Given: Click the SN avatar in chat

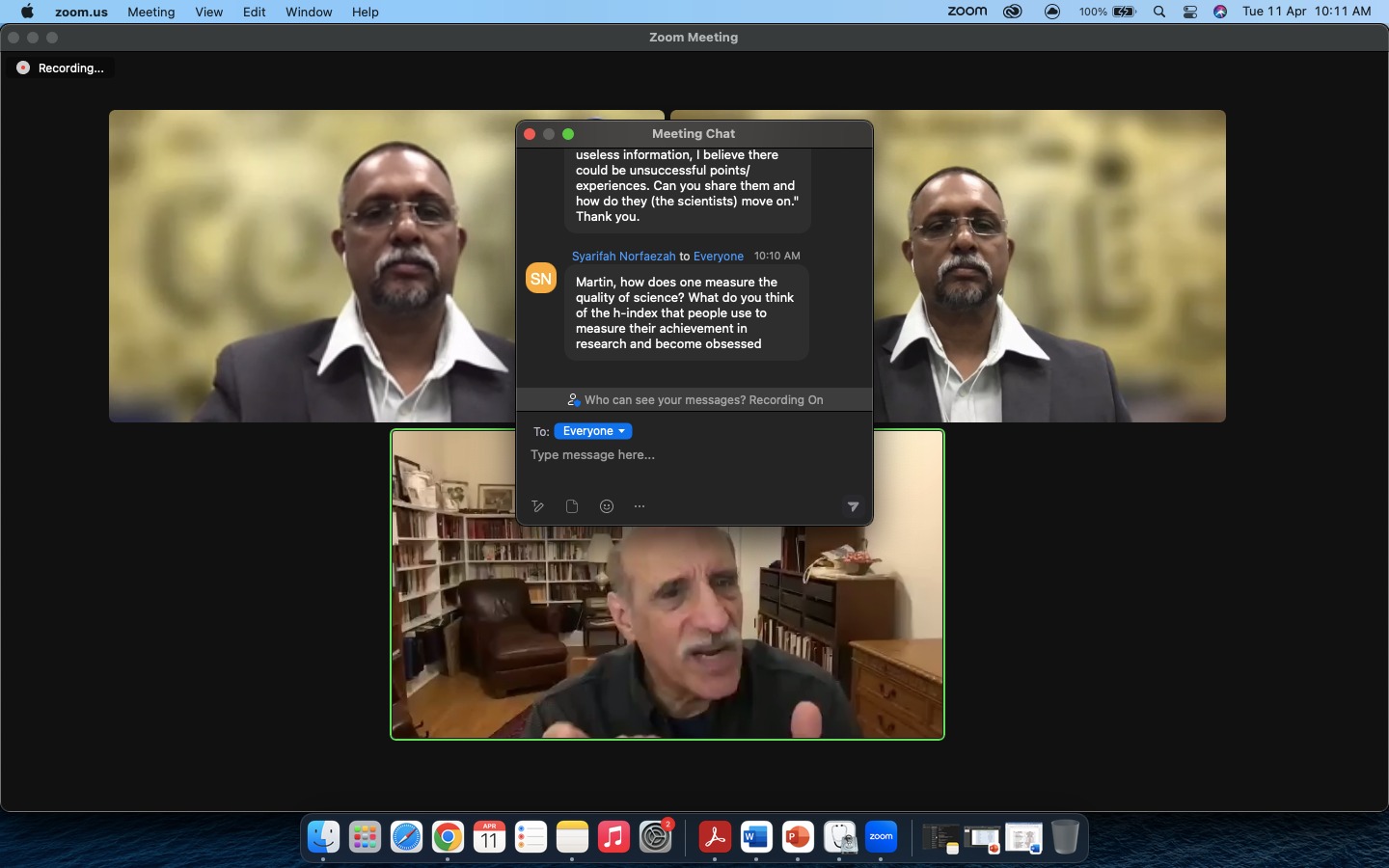Looking at the screenshot, I should point(541,278).
